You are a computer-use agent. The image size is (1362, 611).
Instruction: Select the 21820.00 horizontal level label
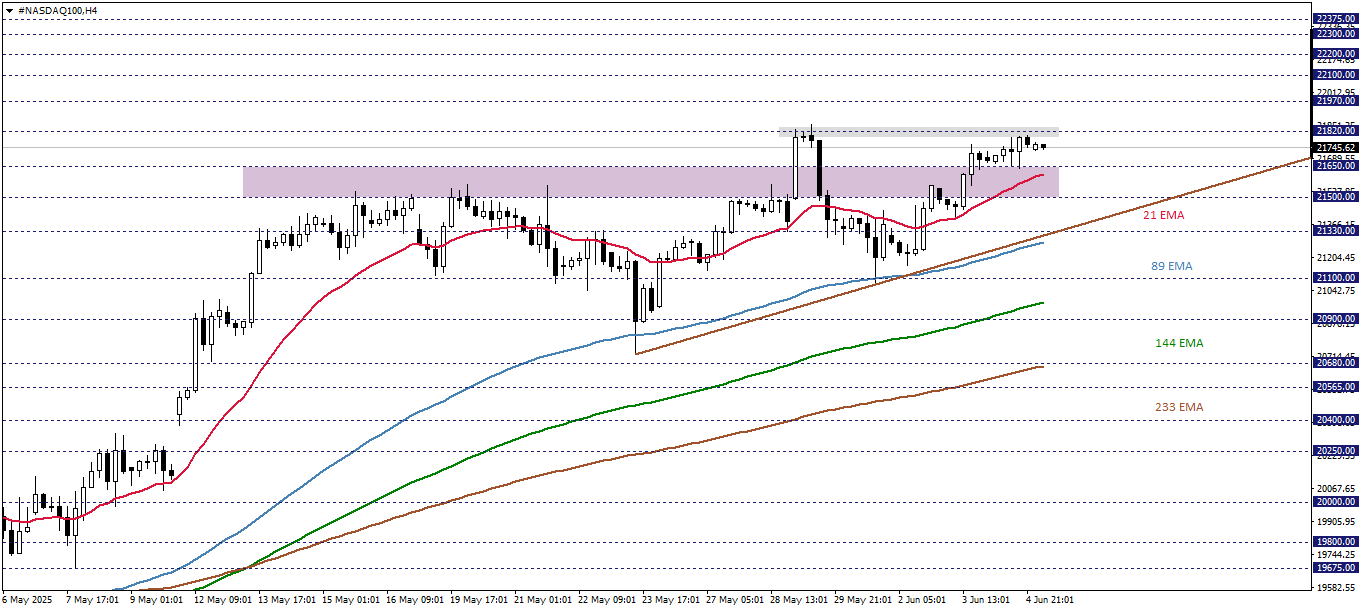(x=1336, y=130)
